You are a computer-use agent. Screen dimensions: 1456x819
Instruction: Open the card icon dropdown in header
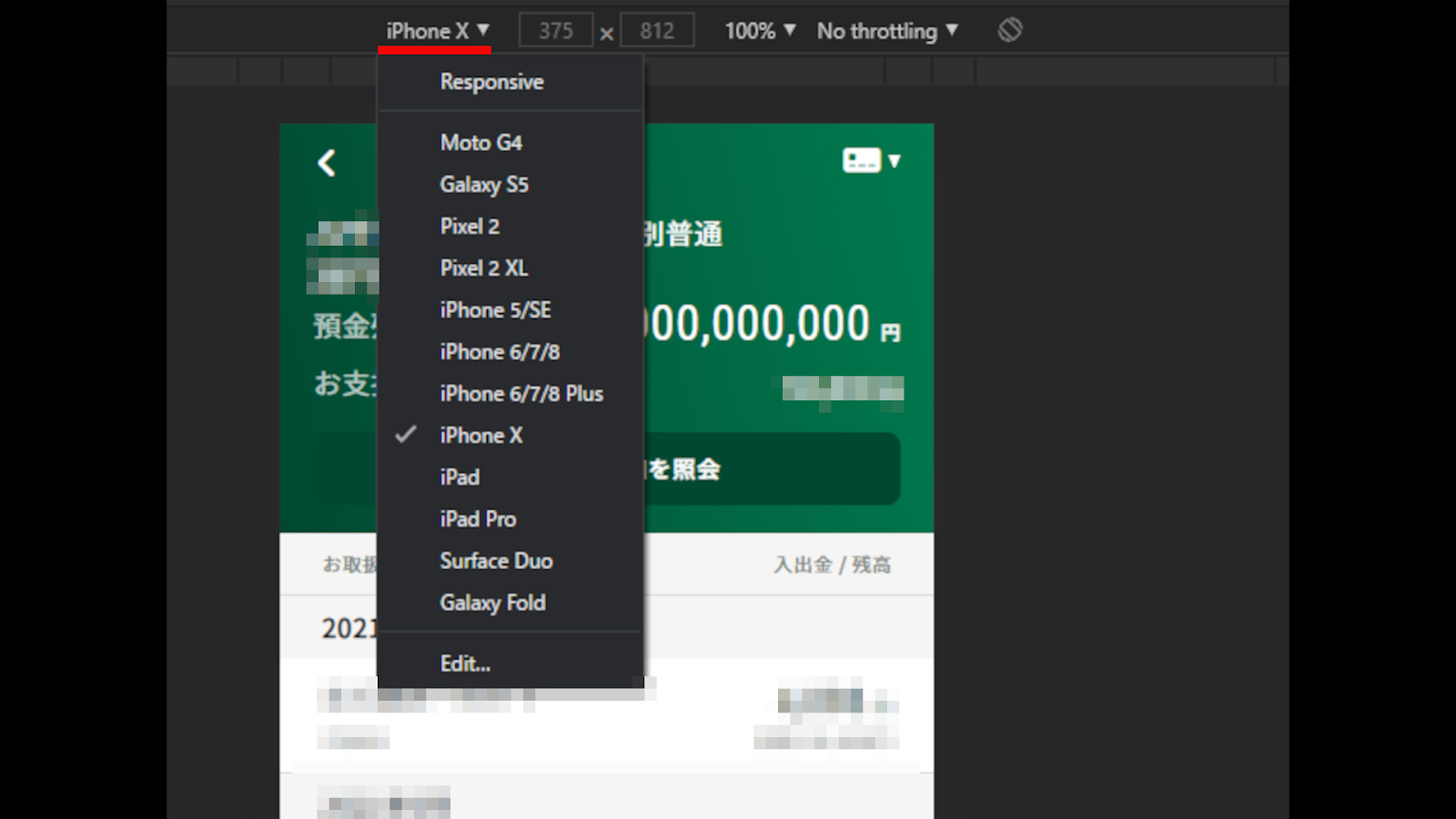pos(871,161)
